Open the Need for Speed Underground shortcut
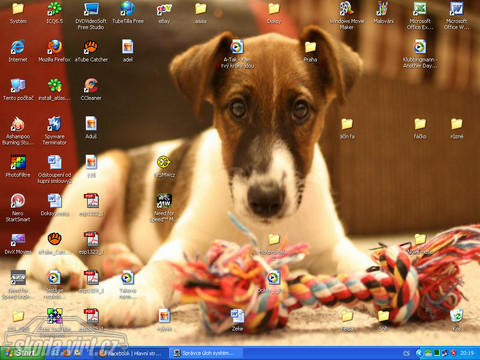The image size is (480, 360). [18, 284]
